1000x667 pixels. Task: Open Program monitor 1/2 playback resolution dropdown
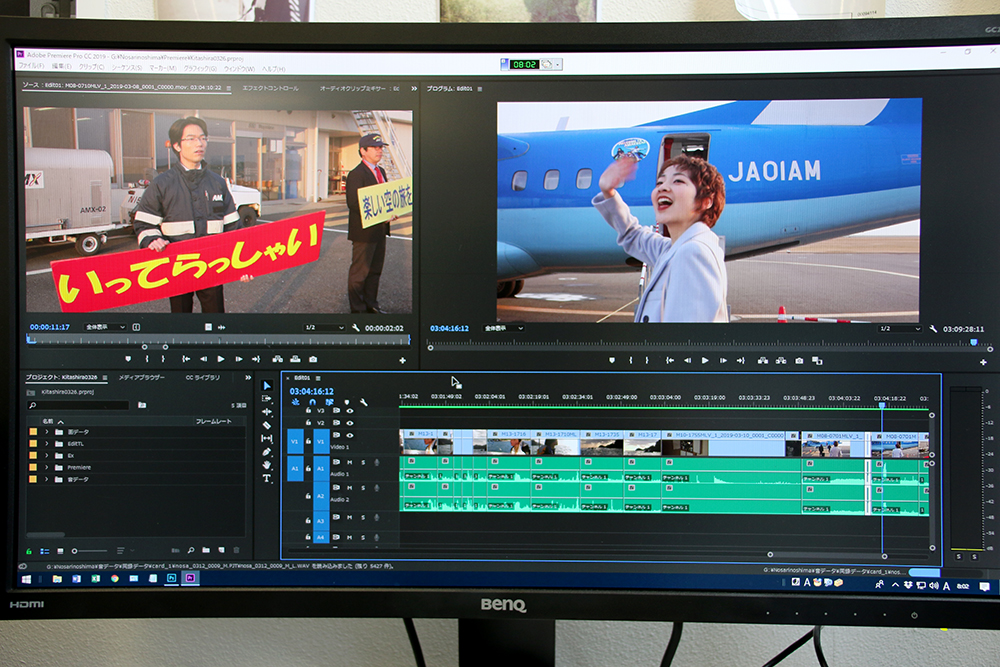899,329
